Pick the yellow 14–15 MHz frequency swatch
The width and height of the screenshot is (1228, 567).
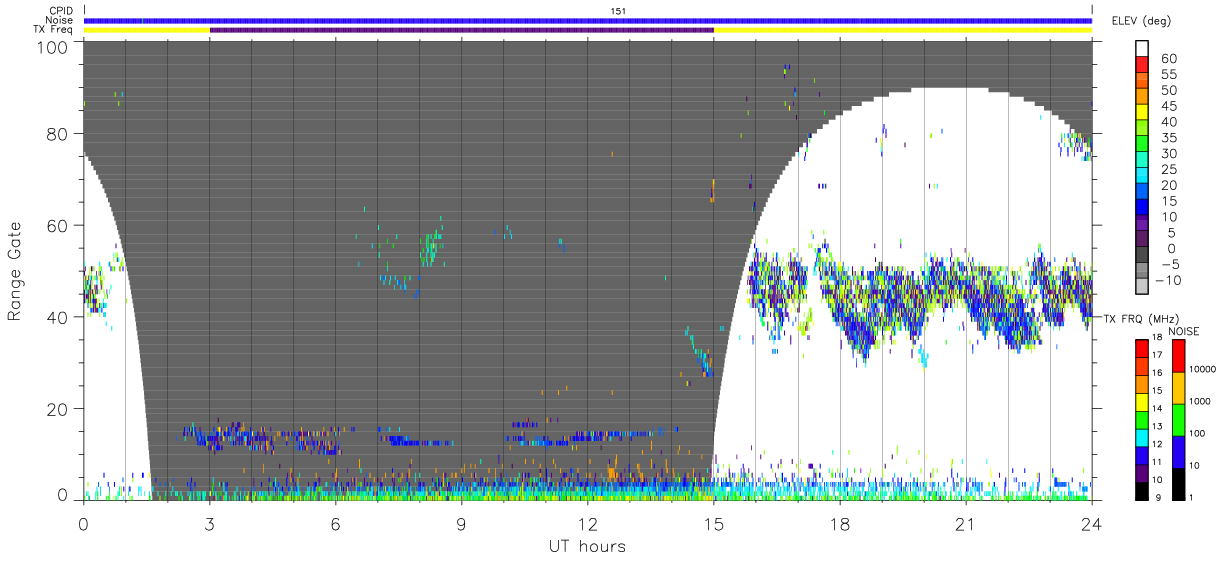1141,402
